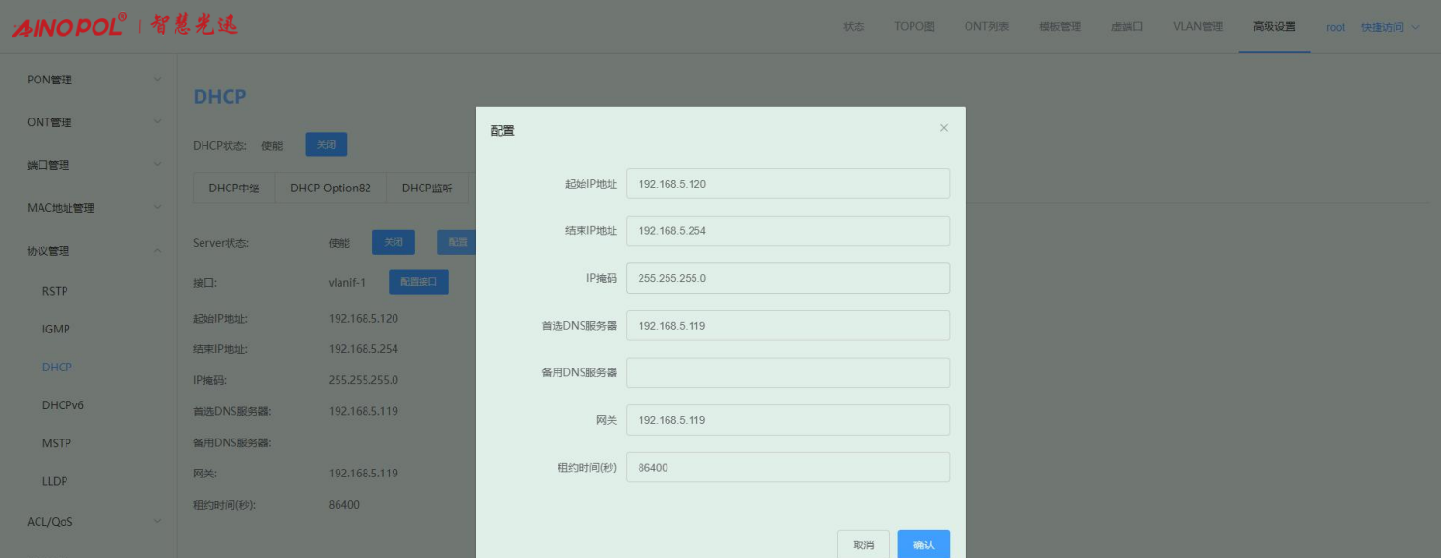Select IGMP in the sidebar
1441x558 pixels.
(56, 329)
